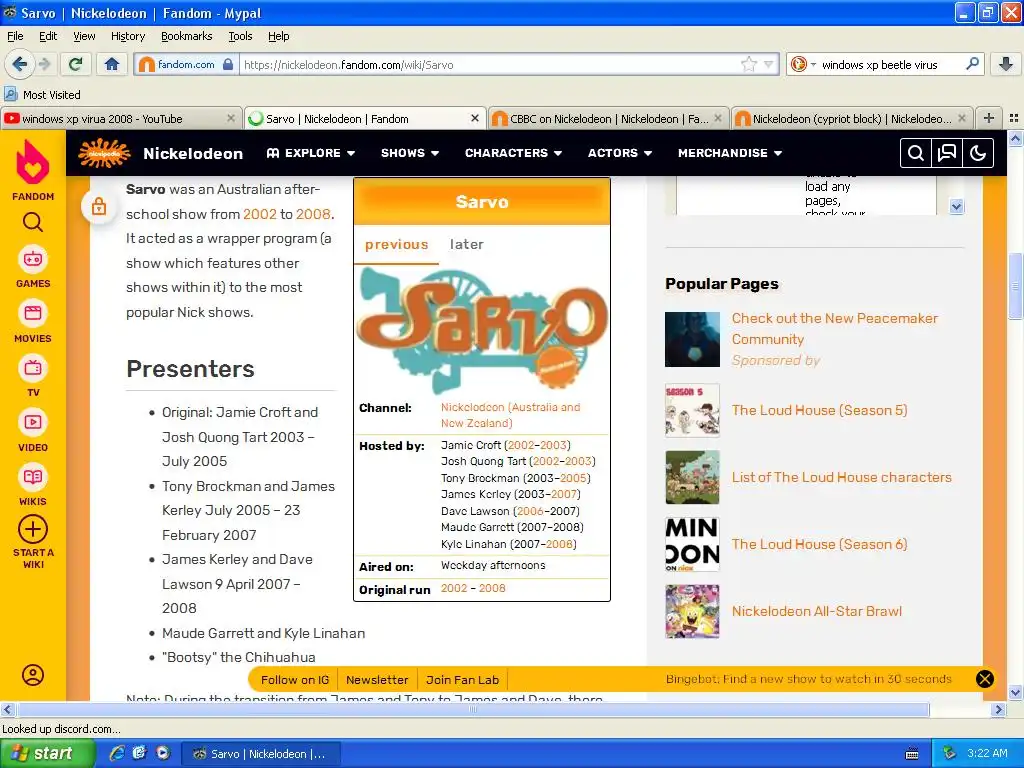Click the Join Fan Lab link
Image resolution: width=1024 pixels, height=768 pixels.
click(462, 679)
